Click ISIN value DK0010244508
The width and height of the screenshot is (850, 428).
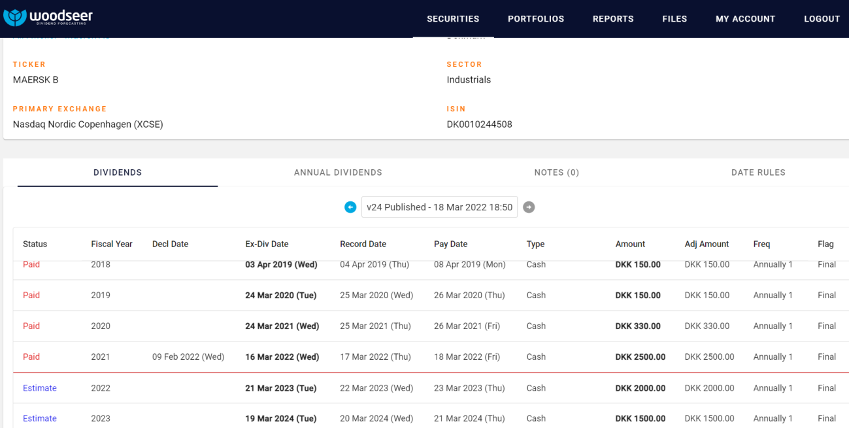point(479,124)
